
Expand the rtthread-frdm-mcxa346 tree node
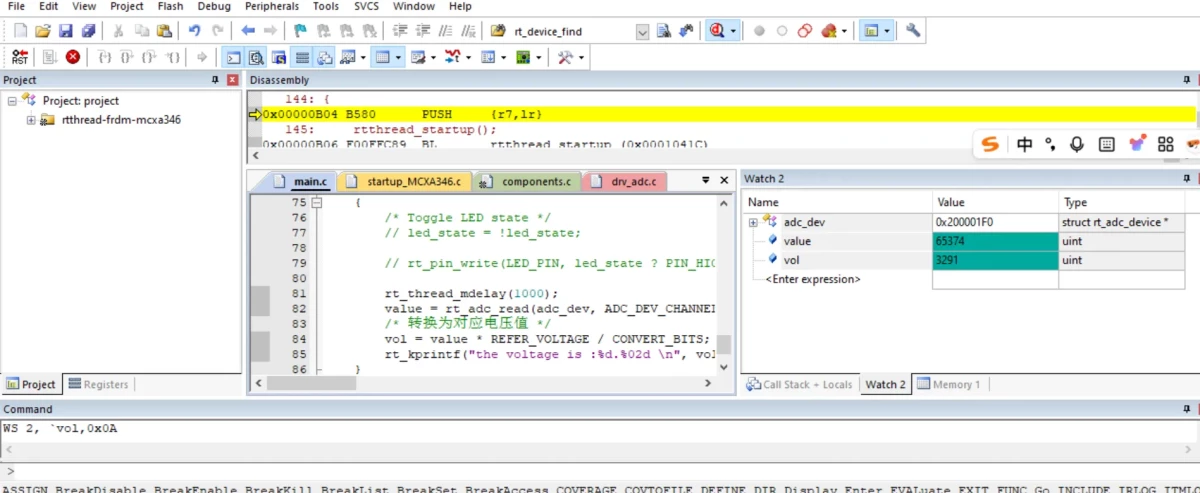coord(31,120)
